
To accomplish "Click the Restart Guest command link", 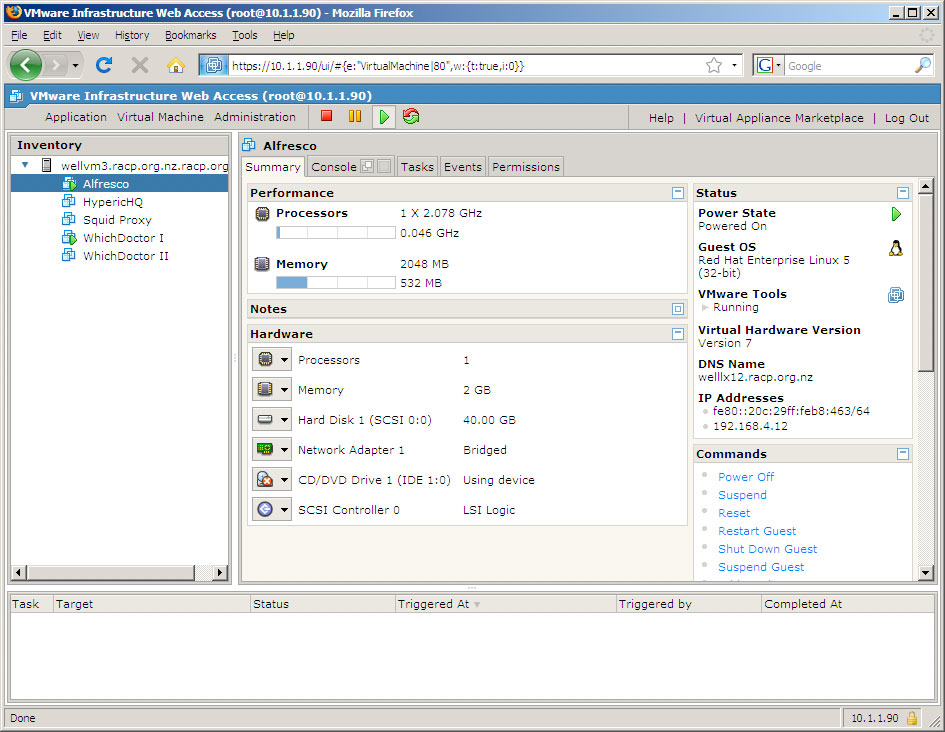I will point(757,531).
